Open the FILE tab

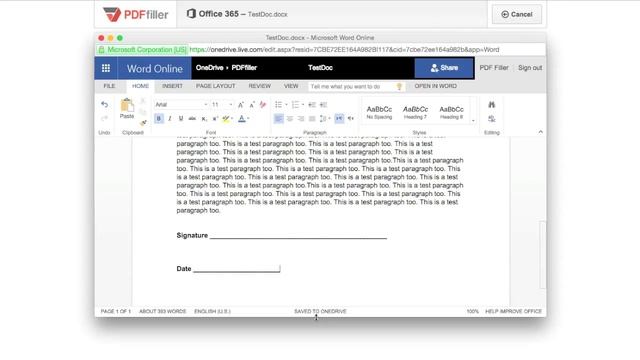point(109,86)
